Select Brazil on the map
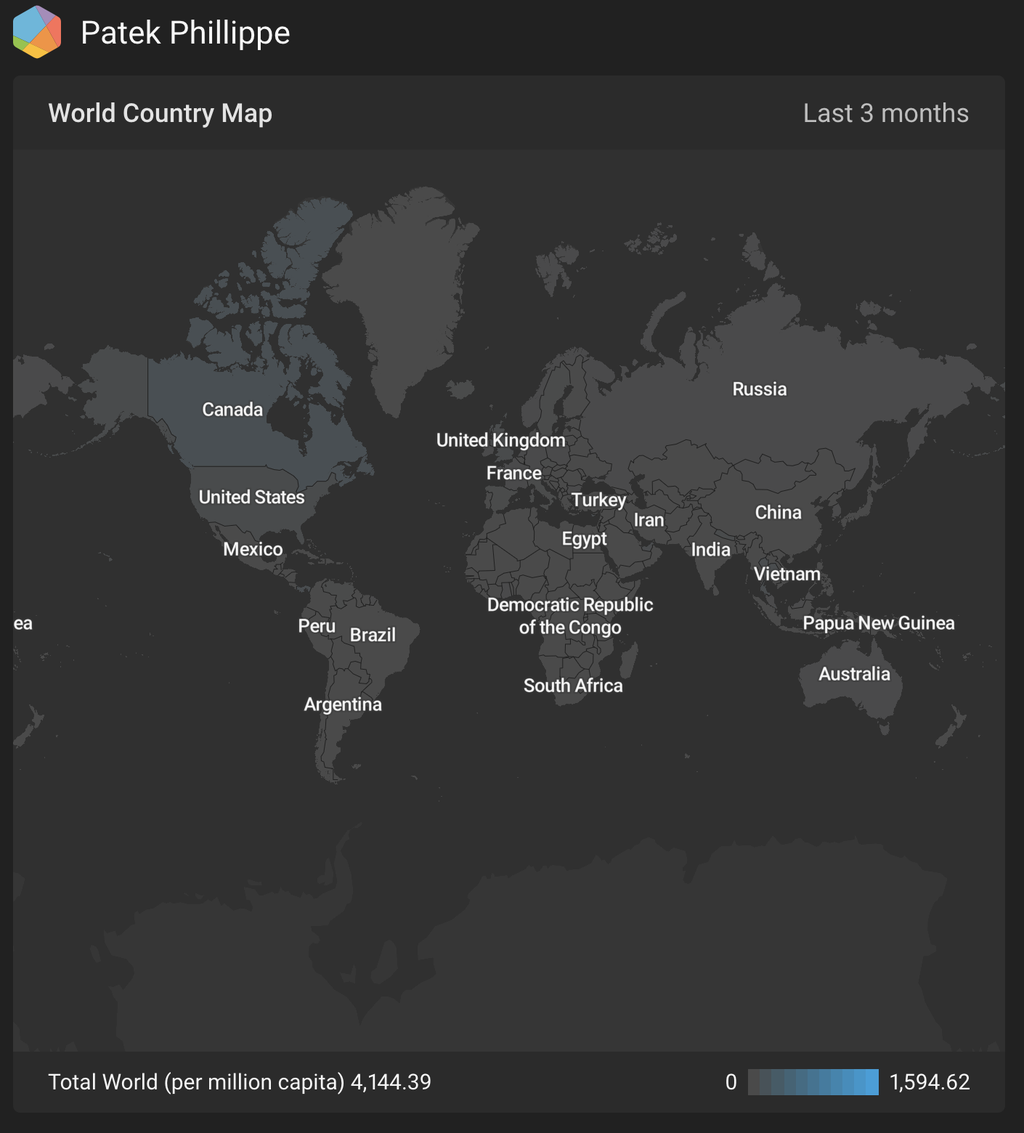The width and height of the screenshot is (1024, 1133). point(373,635)
